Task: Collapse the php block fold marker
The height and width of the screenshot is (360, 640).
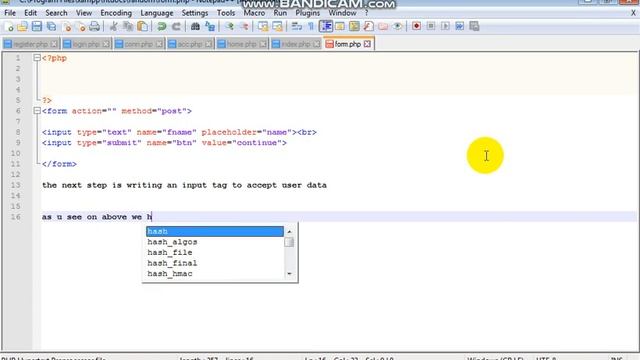Action: 37,58
